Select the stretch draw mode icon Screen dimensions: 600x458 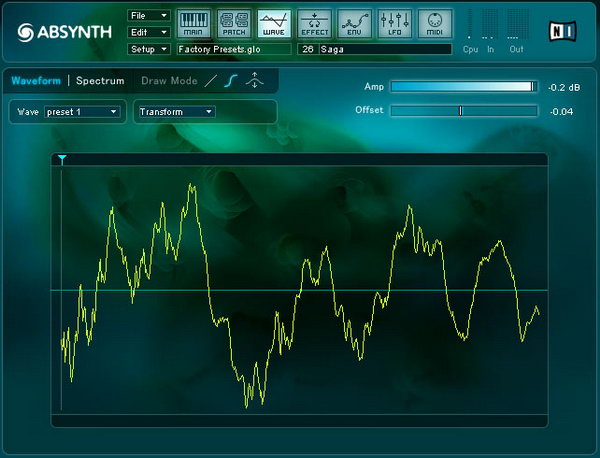[x=254, y=80]
